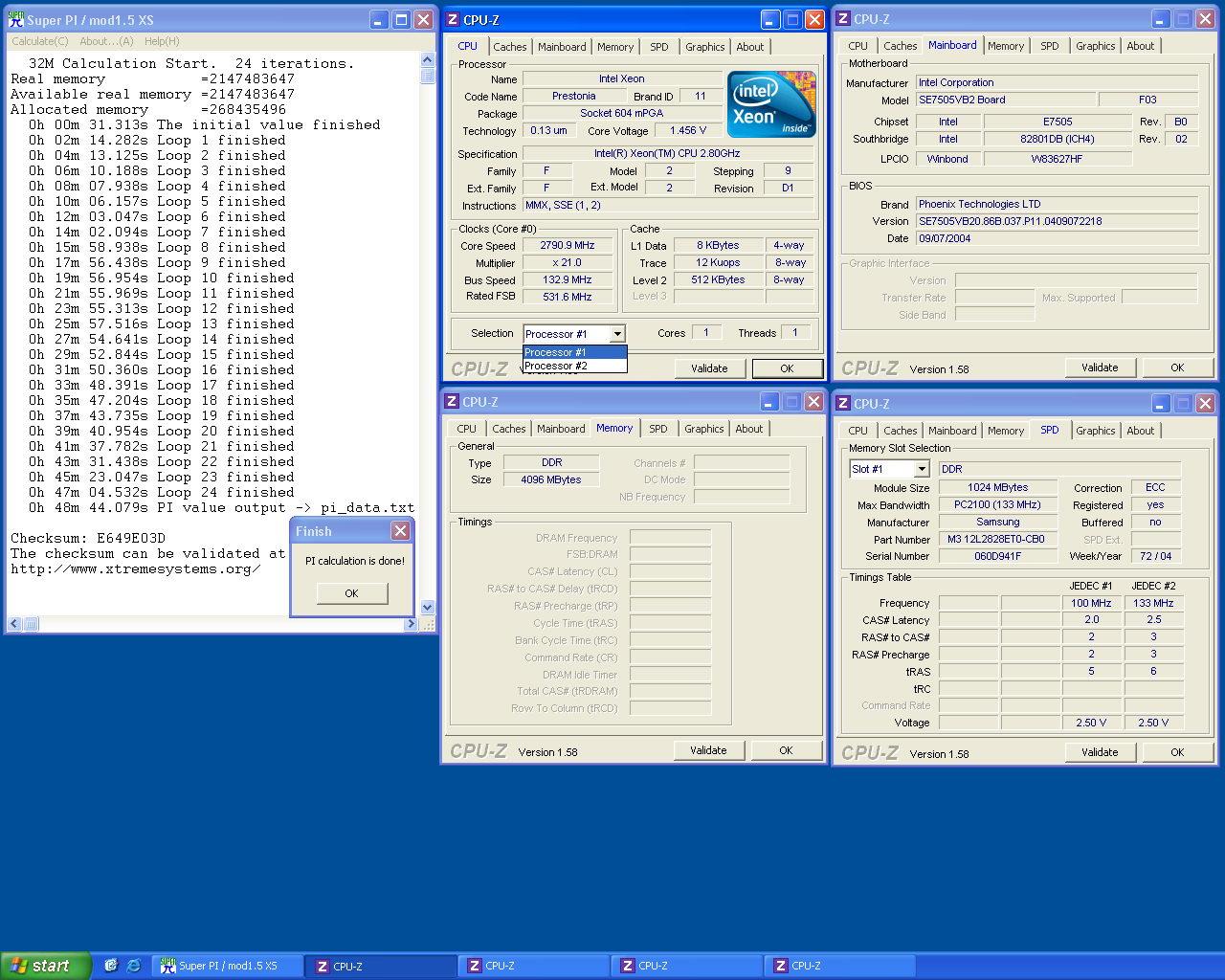Activate the last CPU-Z taskbar button
Screen dimensions: 1225x980
pyautogui.click(x=839, y=966)
